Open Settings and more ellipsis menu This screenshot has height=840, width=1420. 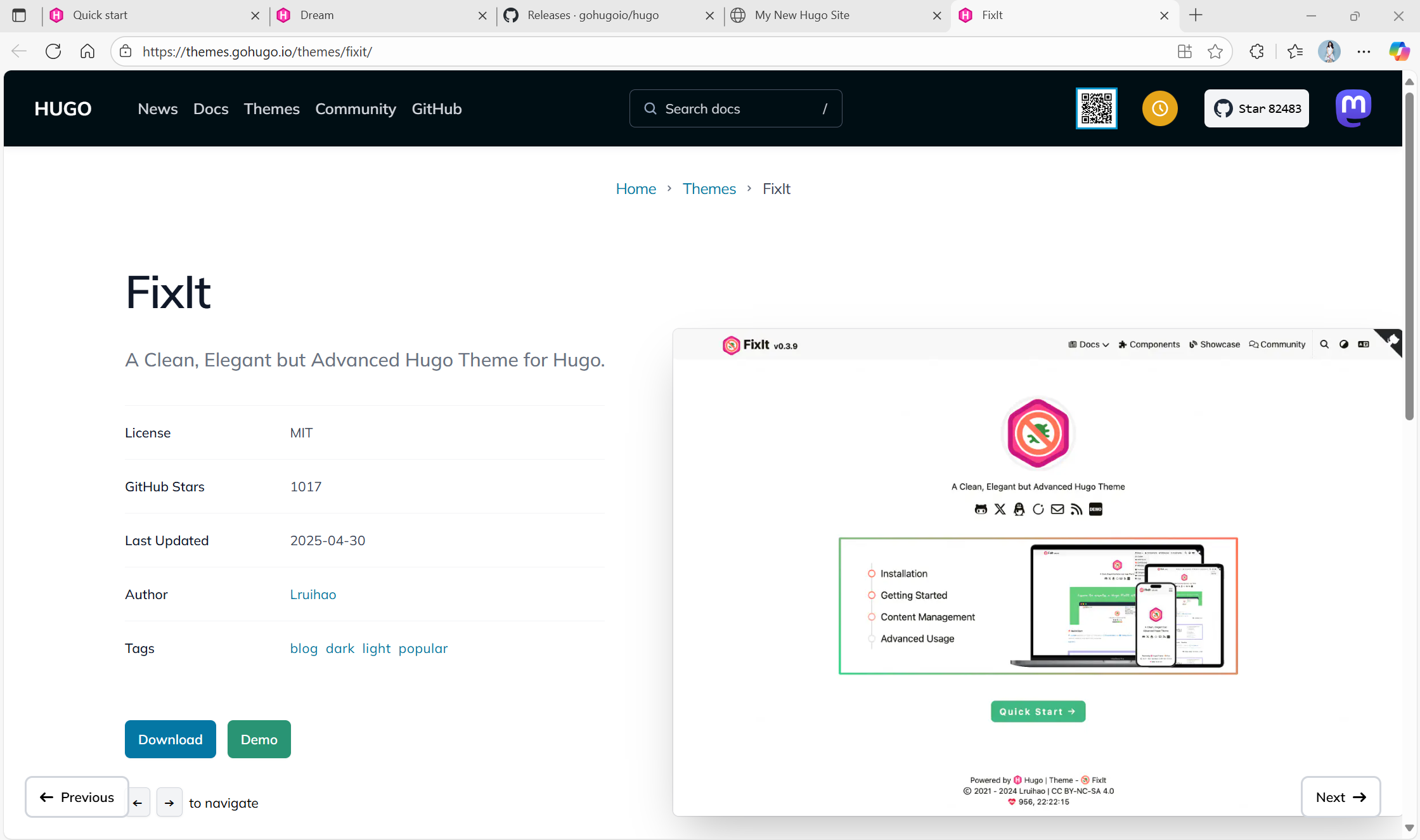[x=1364, y=51]
